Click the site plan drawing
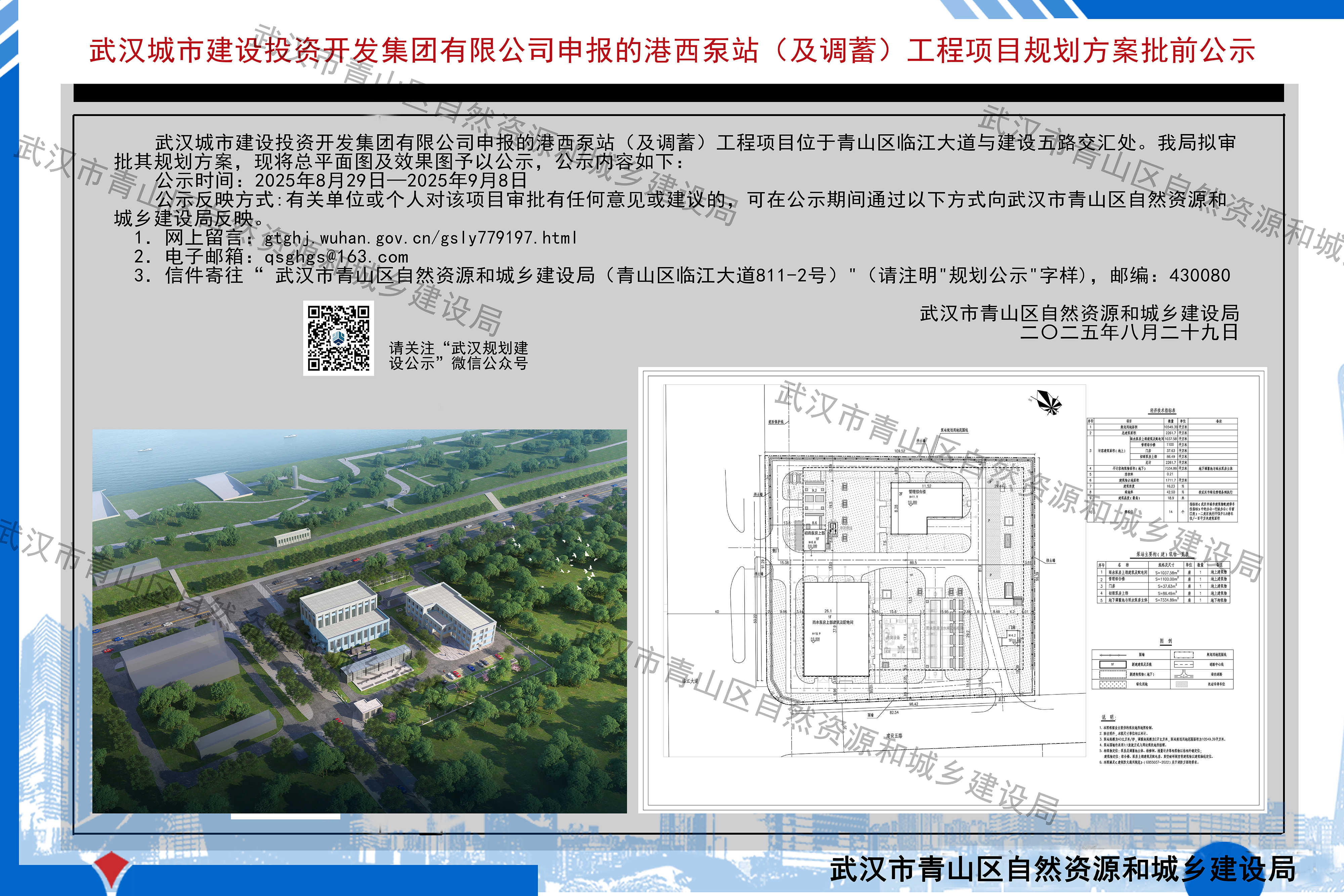1344x896 pixels. click(x=874, y=571)
